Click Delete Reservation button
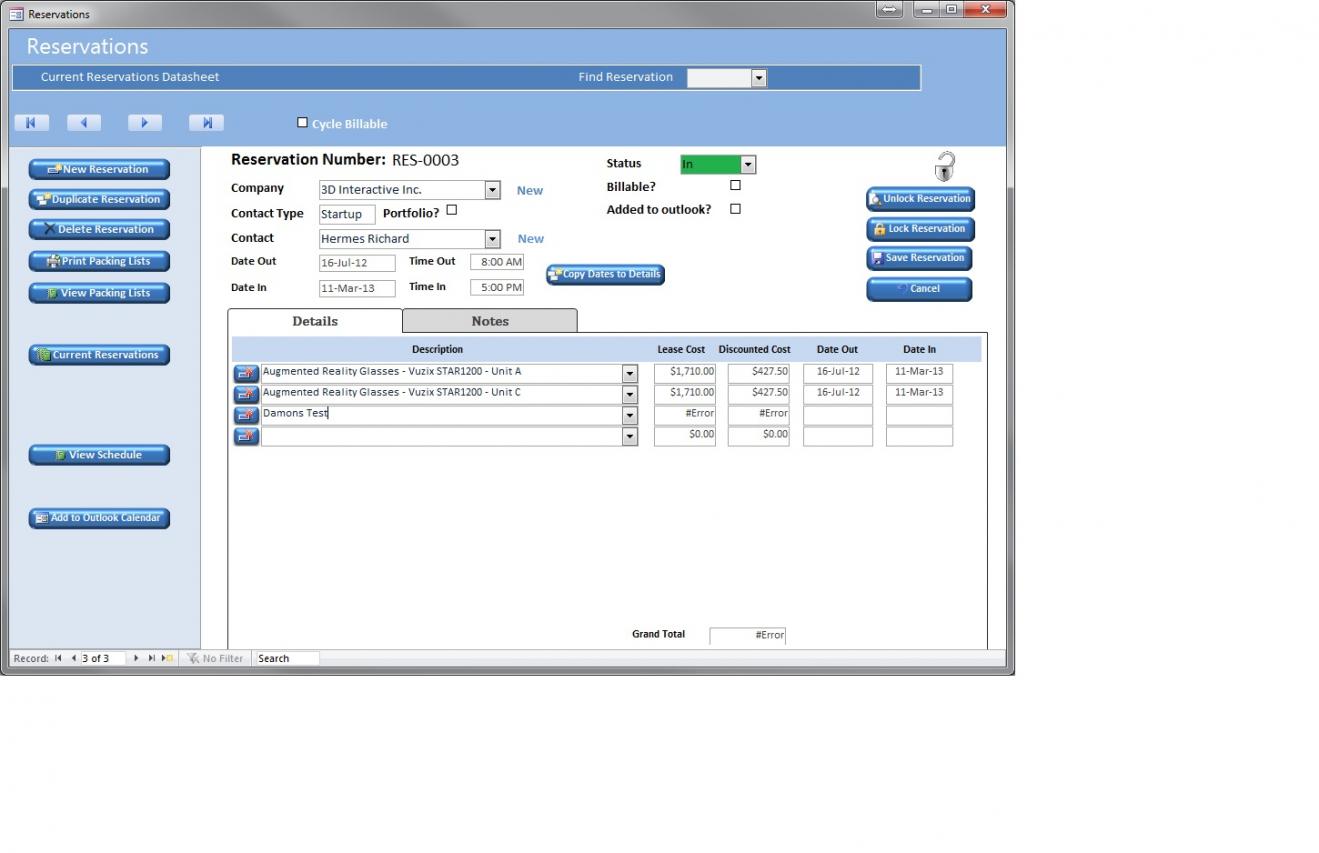 [99, 229]
